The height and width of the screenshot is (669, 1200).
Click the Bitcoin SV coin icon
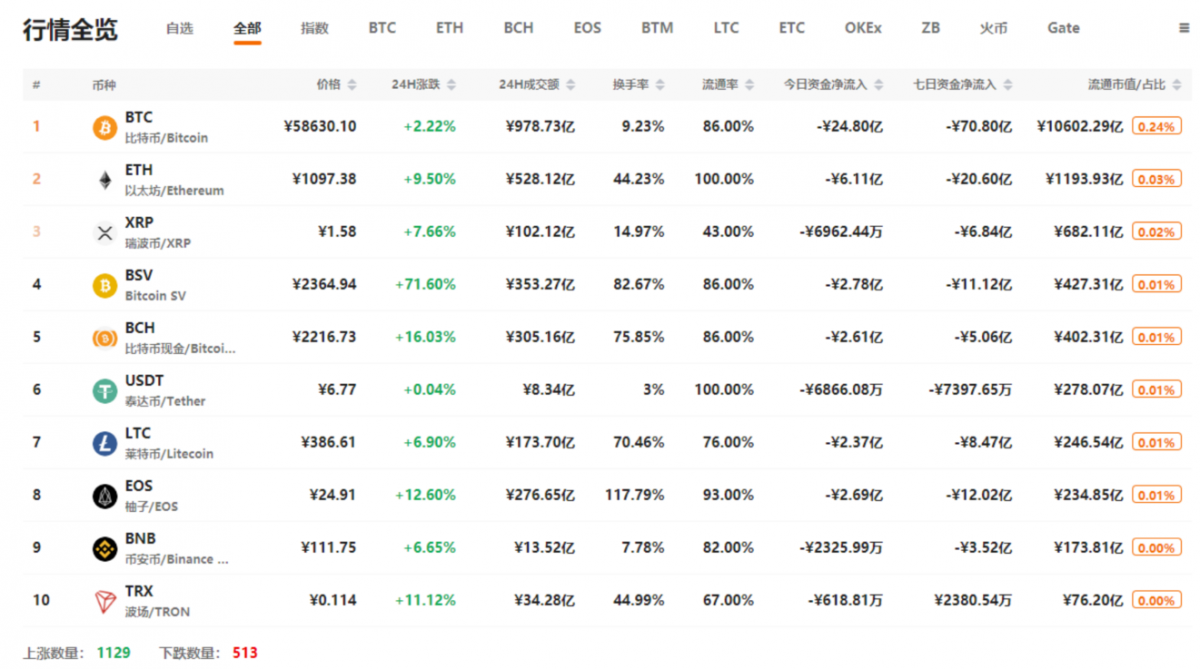[105, 286]
